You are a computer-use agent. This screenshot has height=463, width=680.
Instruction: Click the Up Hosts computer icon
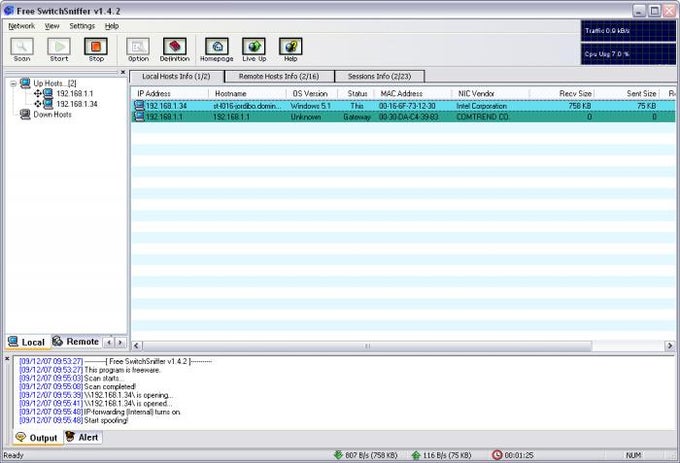(x=25, y=83)
